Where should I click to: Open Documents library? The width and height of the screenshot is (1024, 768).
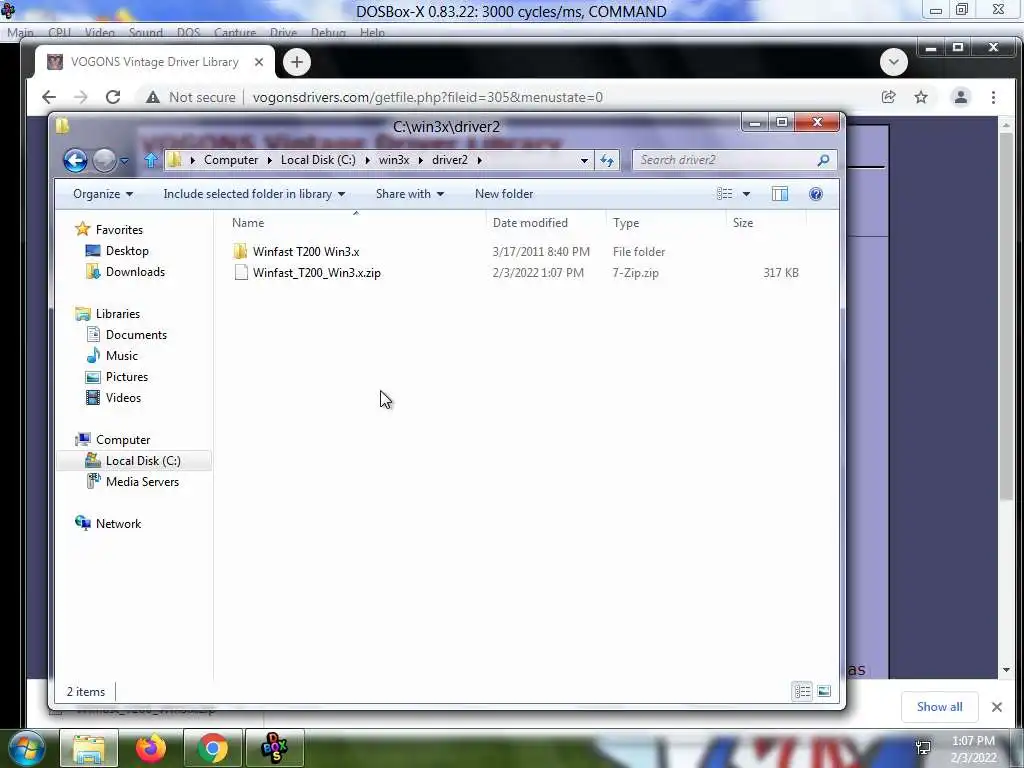tap(136, 335)
